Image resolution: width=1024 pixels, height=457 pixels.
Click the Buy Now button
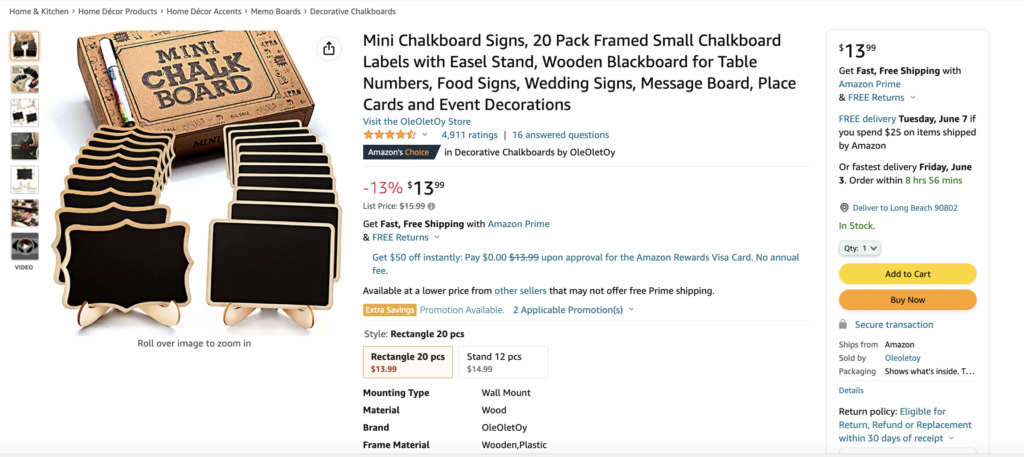907,299
